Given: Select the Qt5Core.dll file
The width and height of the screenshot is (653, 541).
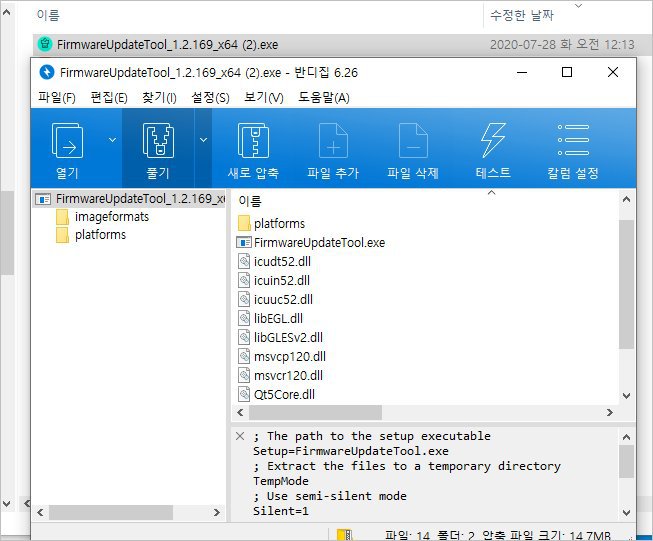Looking at the screenshot, I should pos(284,394).
